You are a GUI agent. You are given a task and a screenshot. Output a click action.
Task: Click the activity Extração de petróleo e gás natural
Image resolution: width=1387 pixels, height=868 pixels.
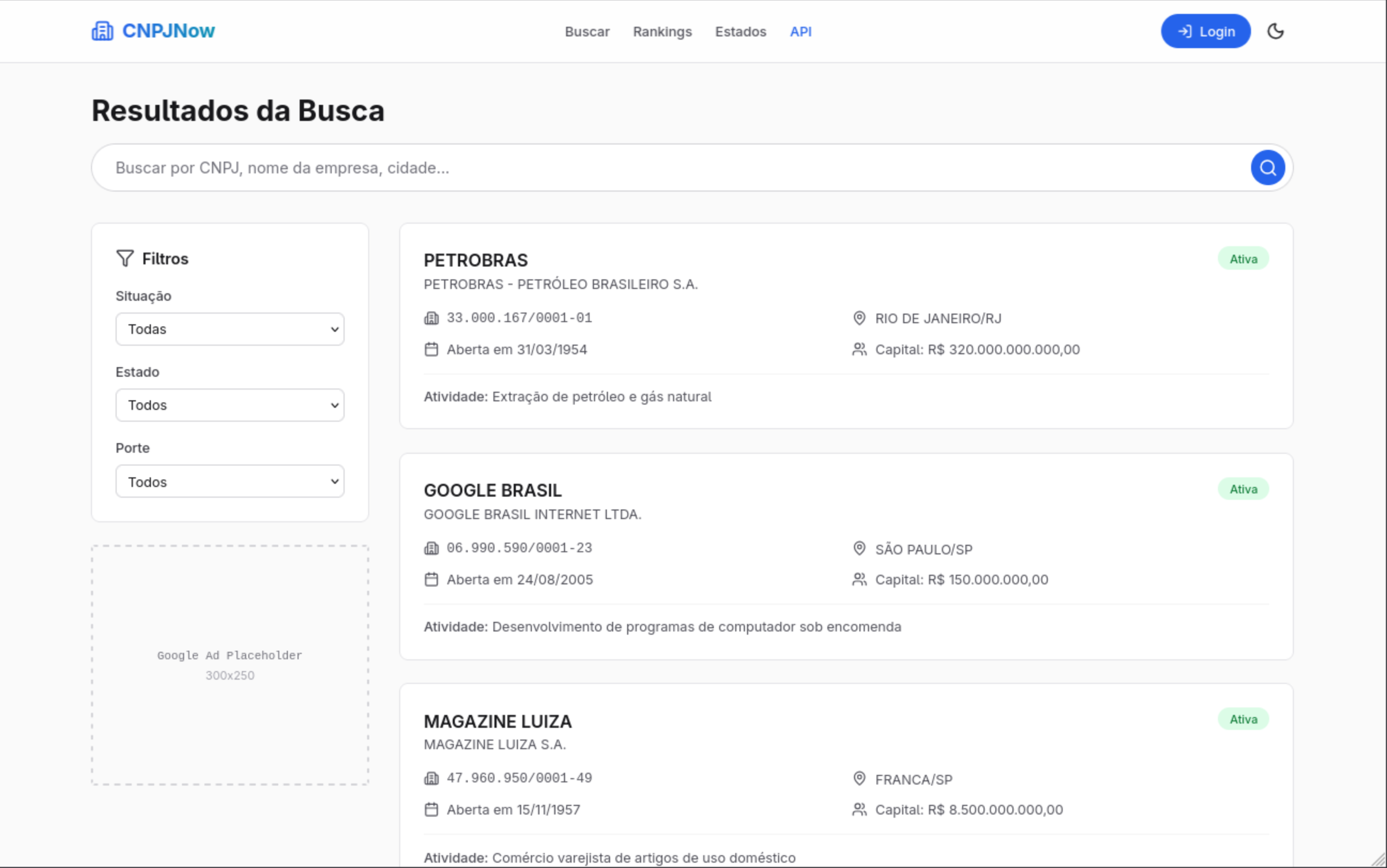pyautogui.click(x=602, y=397)
